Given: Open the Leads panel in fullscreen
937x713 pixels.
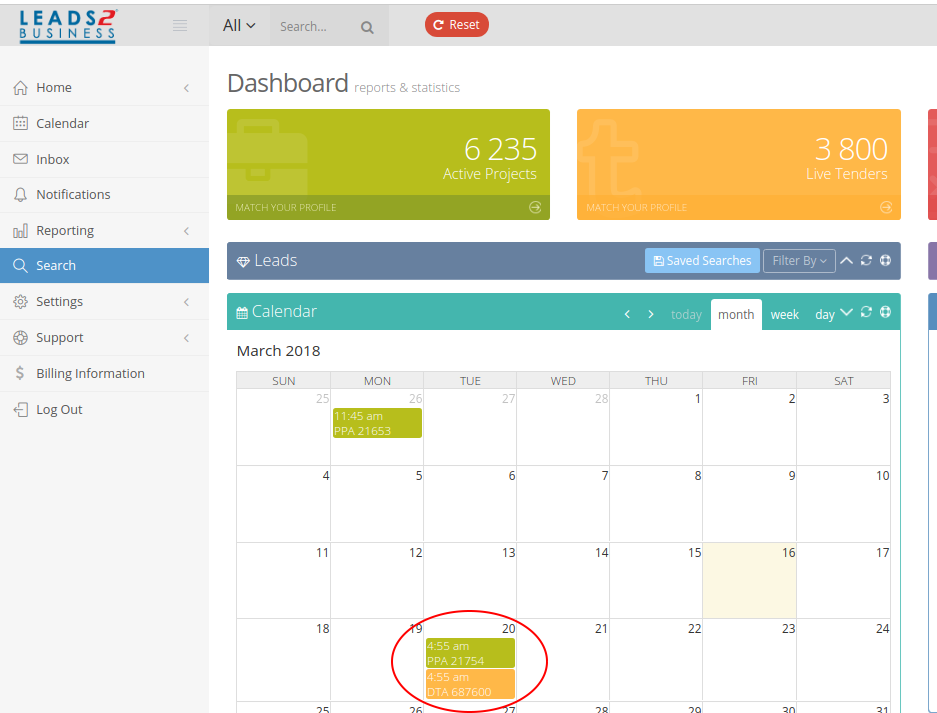Looking at the screenshot, I should pos(886,261).
